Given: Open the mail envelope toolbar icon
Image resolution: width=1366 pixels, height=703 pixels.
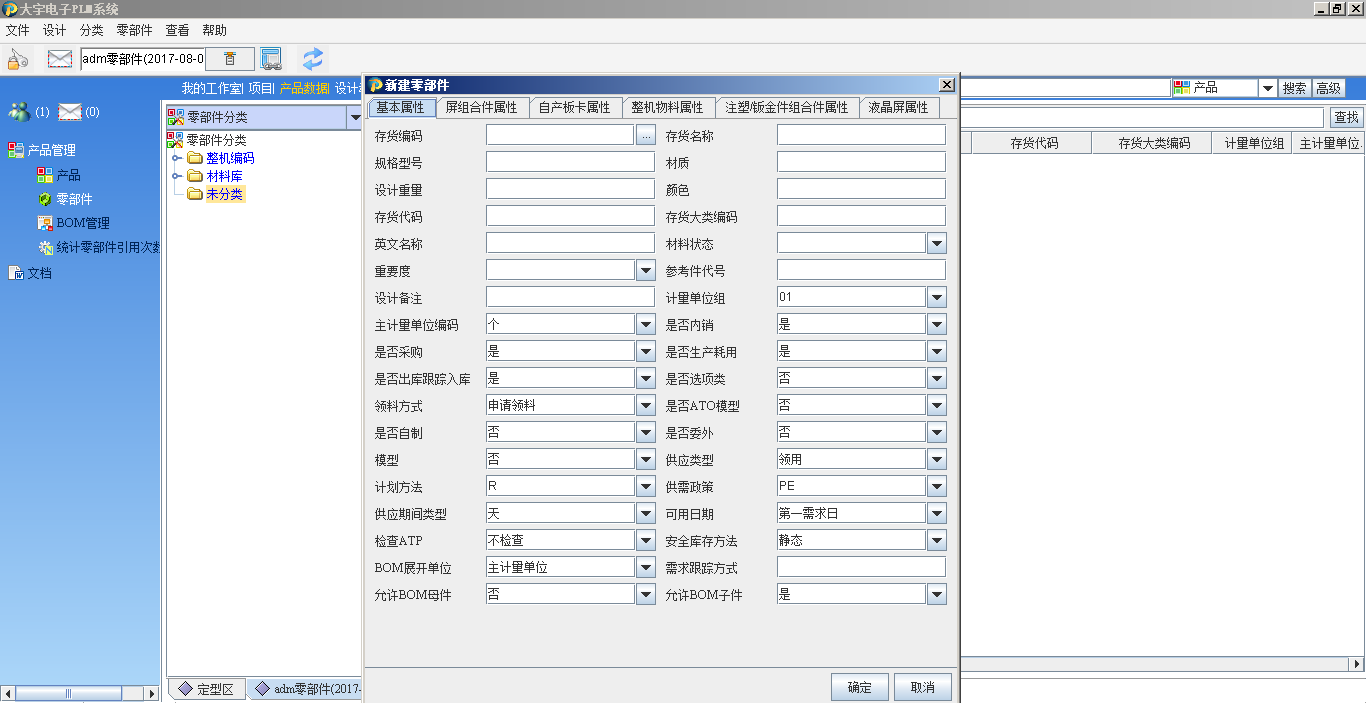Looking at the screenshot, I should 60,59.
